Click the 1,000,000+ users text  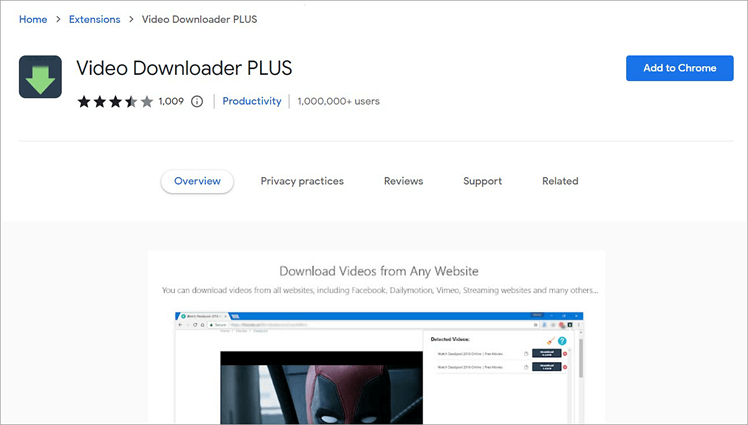click(x=339, y=101)
